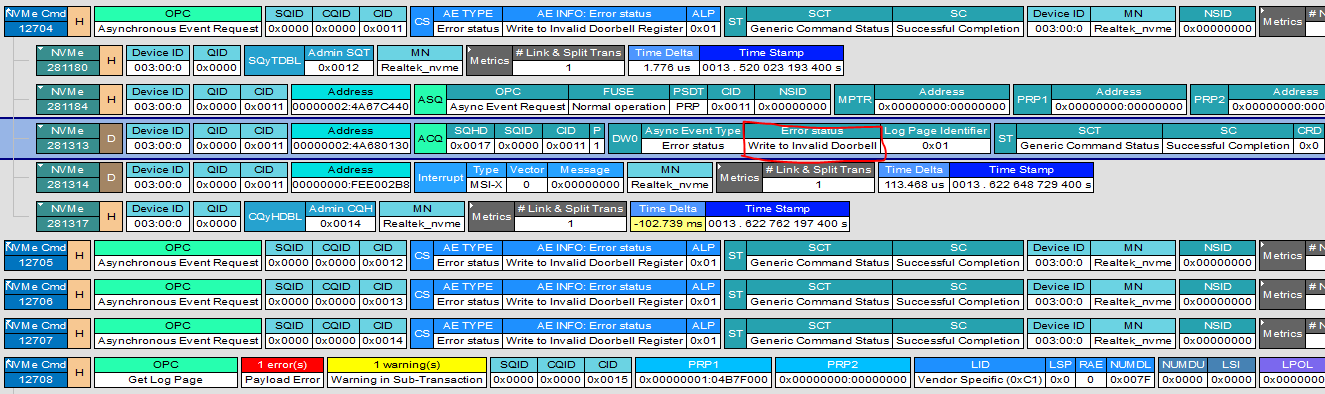Click 'Async Event Request' OPC cell
1325x394 pixels.
pos(507,107)
